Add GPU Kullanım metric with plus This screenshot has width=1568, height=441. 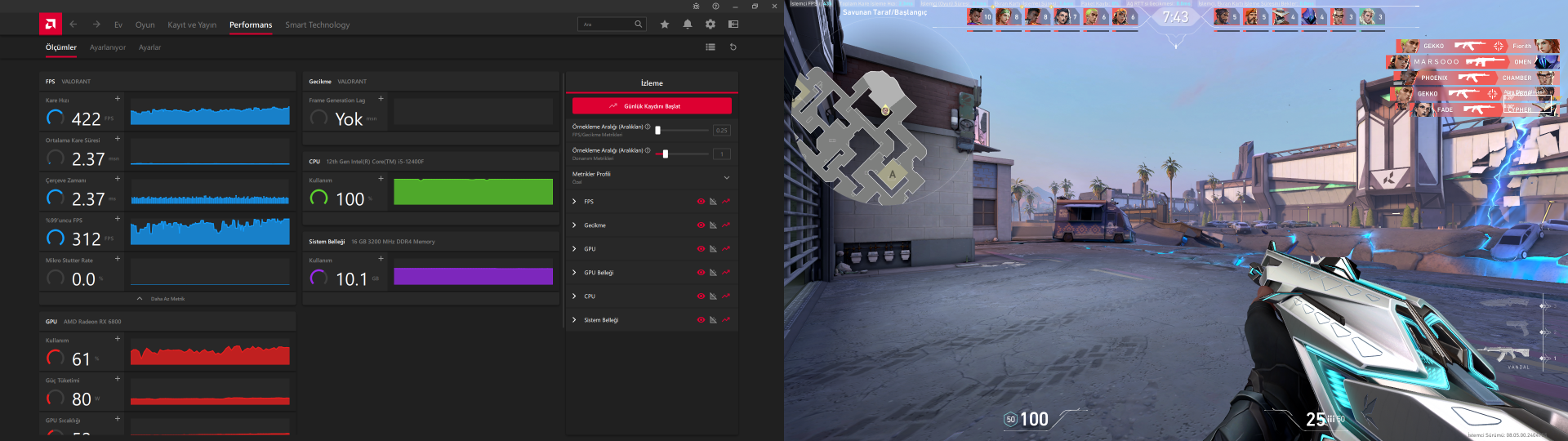coord(118,339)
